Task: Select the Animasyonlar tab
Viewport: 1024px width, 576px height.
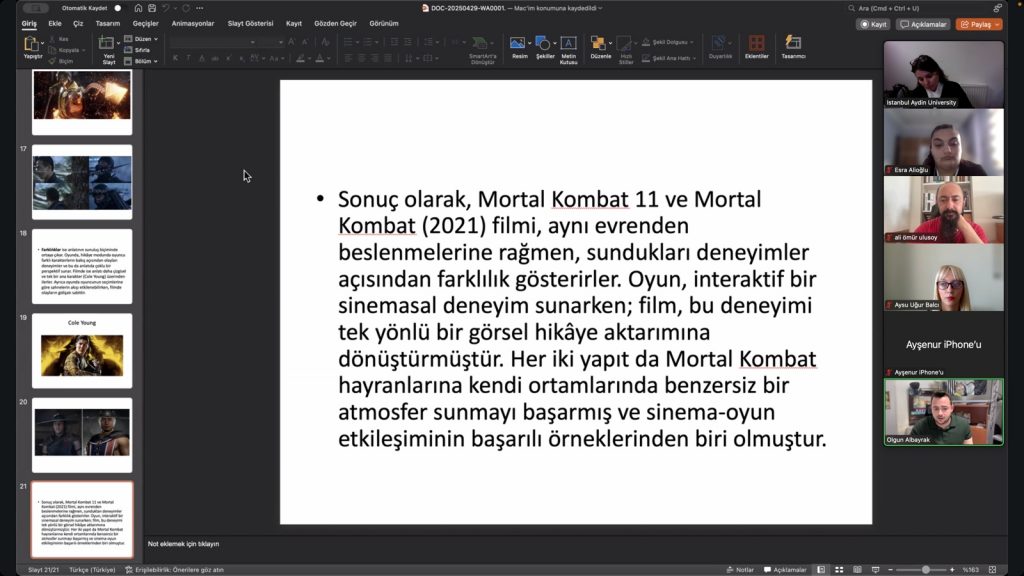Action: (193, 24)
